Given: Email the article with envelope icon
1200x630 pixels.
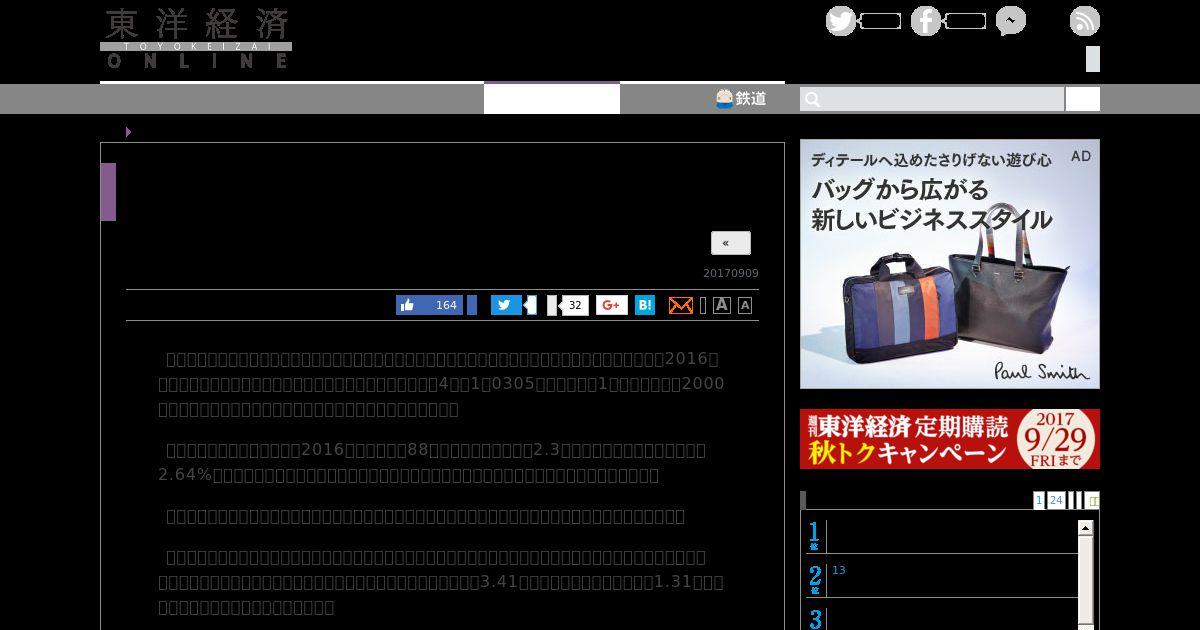Looking at the screenshot, I should pos(681,305).
